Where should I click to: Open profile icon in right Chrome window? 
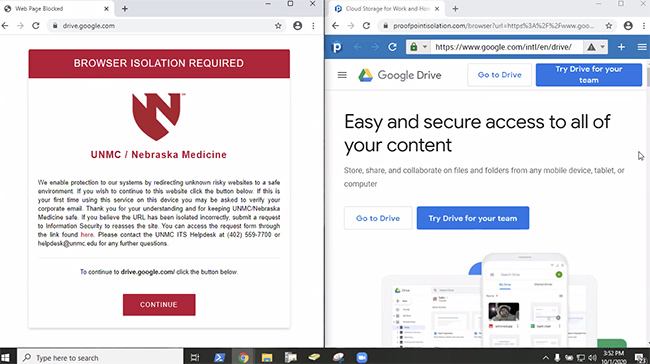tap(628, 26)
